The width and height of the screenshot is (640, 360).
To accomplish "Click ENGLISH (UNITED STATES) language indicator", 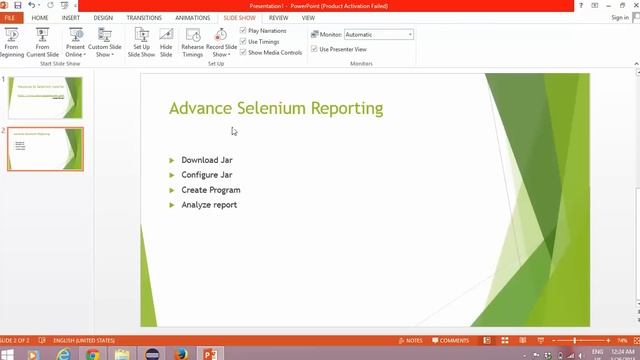I will pos(84,340).
